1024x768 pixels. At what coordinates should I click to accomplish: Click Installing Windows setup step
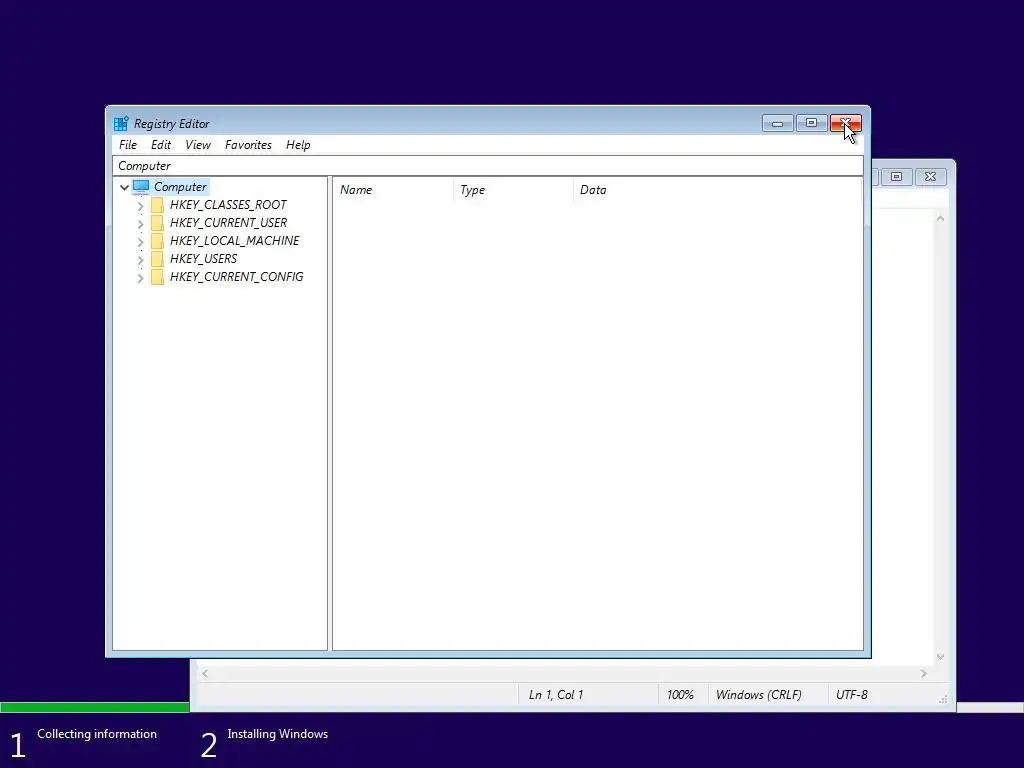click(278, 734)
